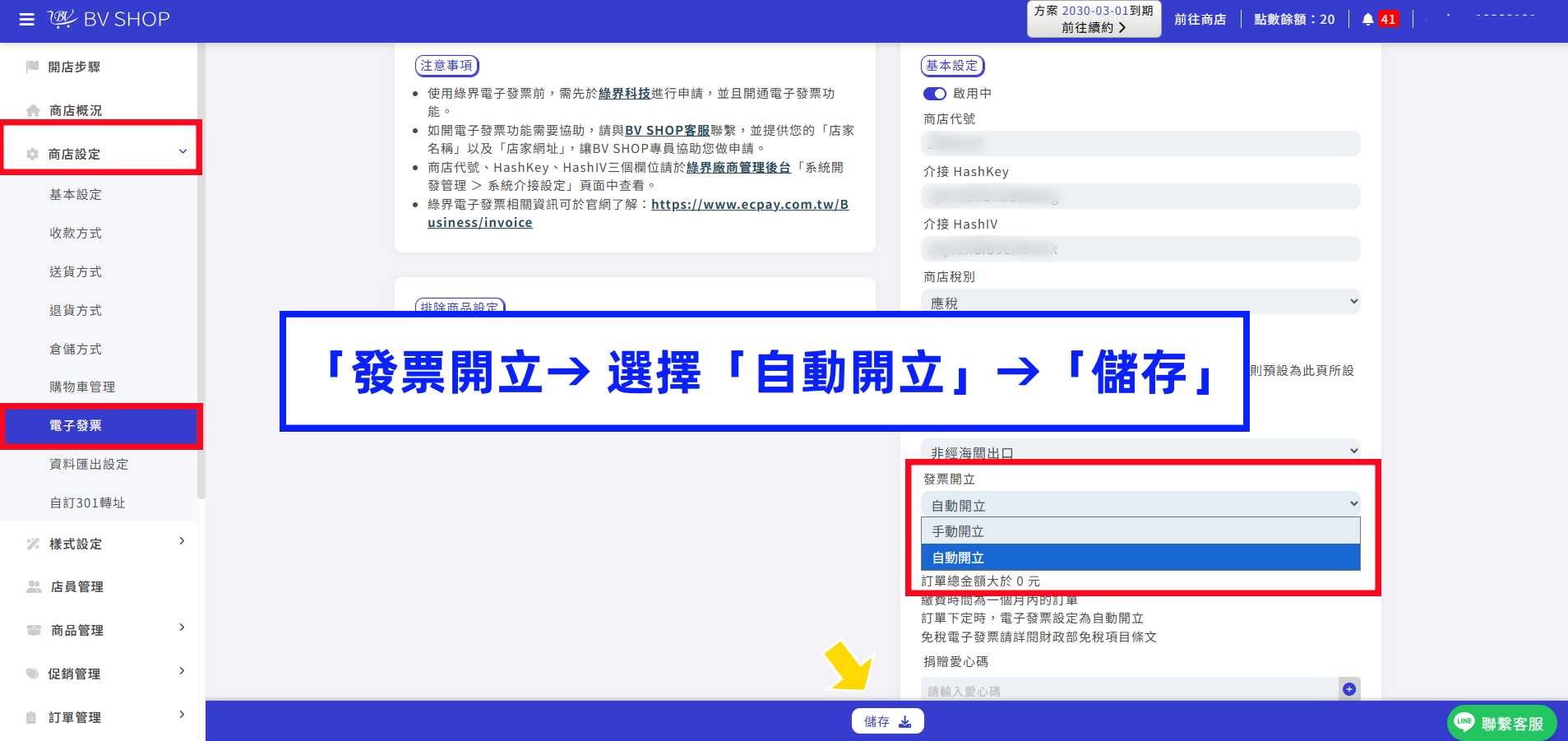Click the people icon beside 店員管理

34,586
